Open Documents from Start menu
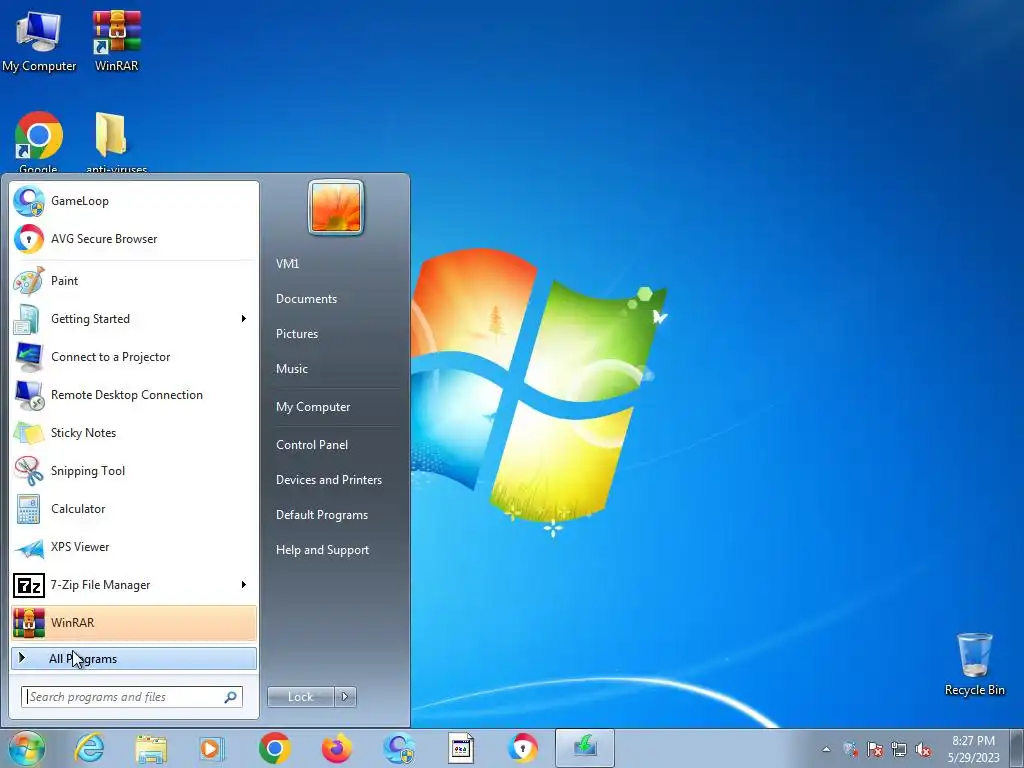Image resolution: width=1024 pixels, height=768 pixels. point(306,299)
